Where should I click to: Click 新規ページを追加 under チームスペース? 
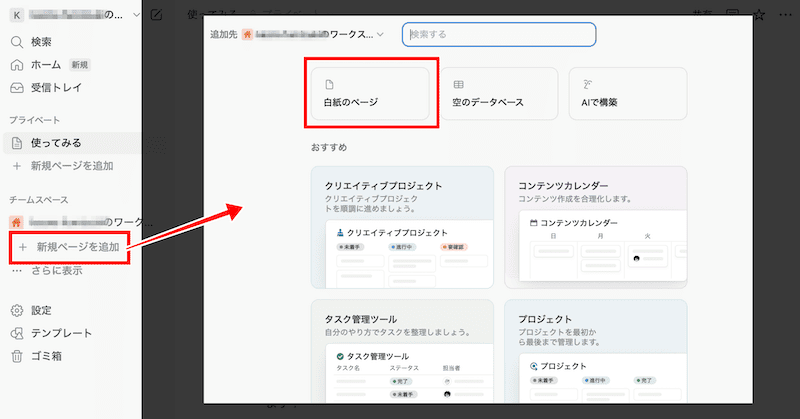70,246
